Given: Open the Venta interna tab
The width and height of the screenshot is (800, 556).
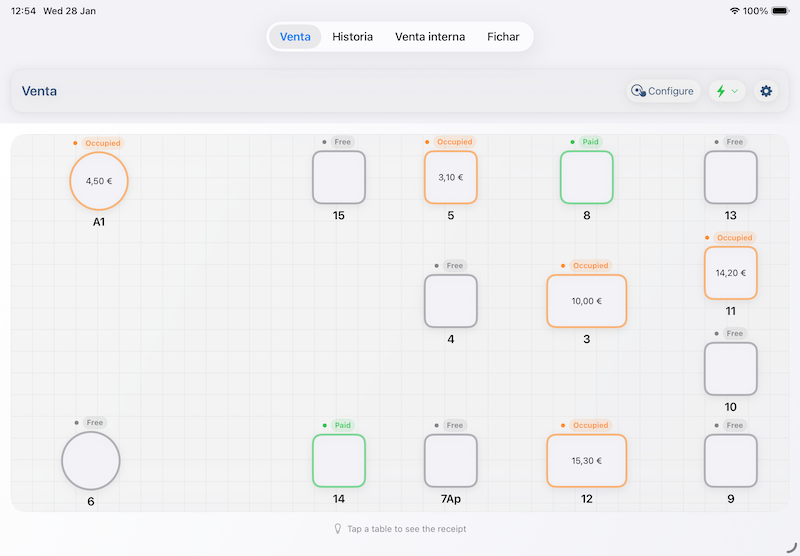Looking at the screenshot, I should pyautogui.click(x=430, y=37).
